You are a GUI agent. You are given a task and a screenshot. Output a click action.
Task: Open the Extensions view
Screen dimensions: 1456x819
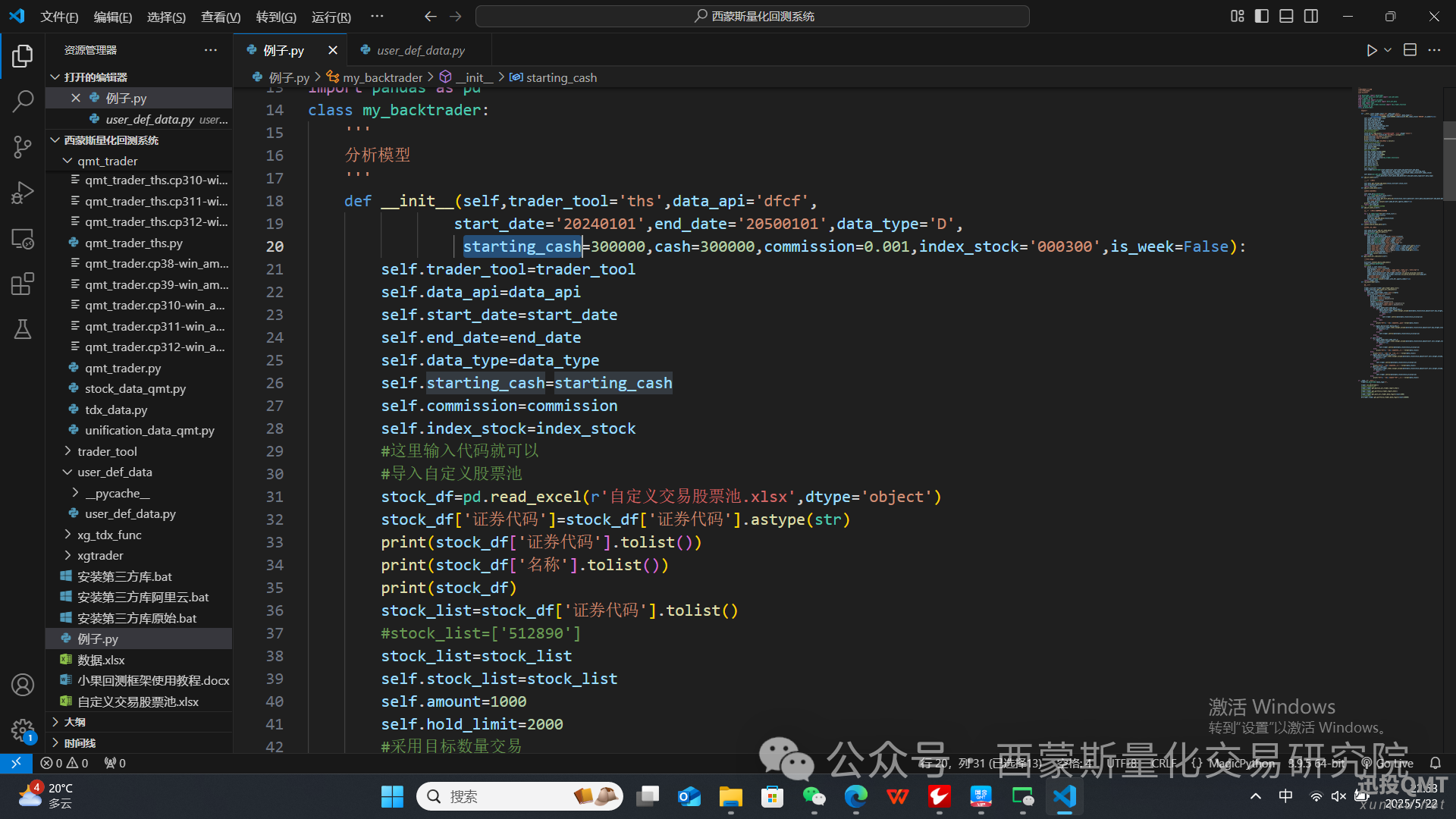(x=23, y=284)
